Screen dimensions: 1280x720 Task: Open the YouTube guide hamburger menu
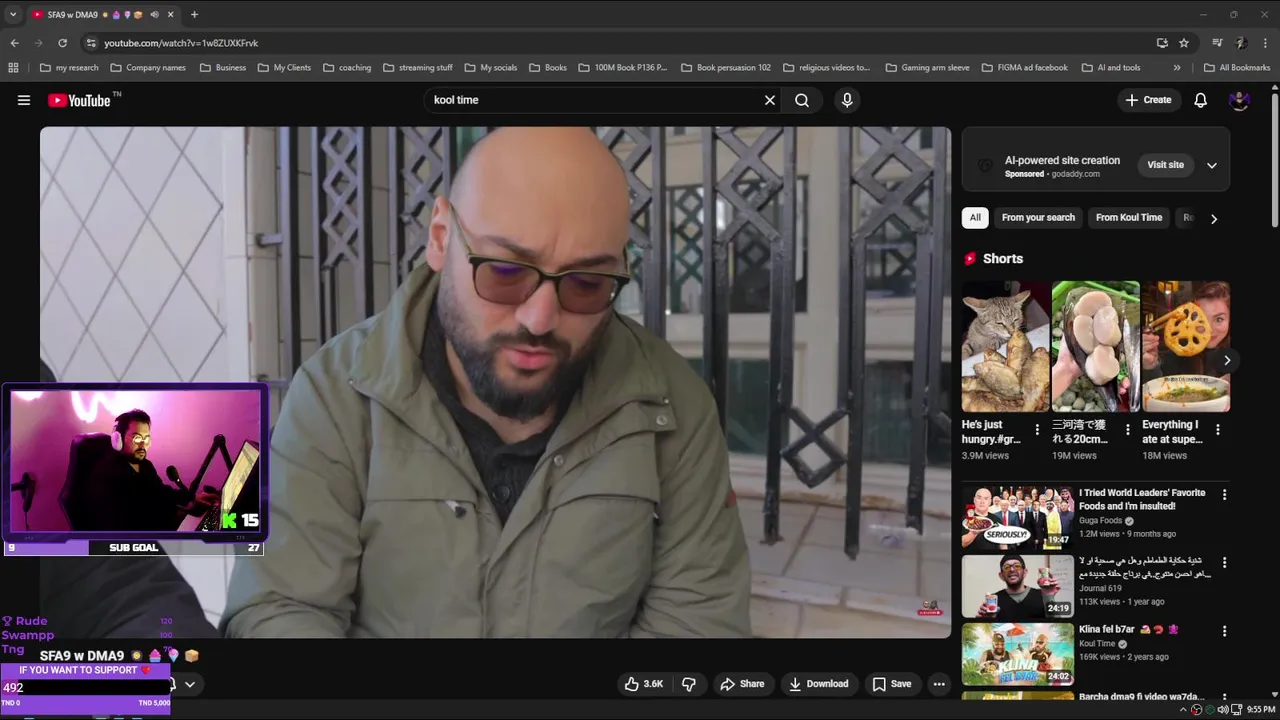click(24, 100)
